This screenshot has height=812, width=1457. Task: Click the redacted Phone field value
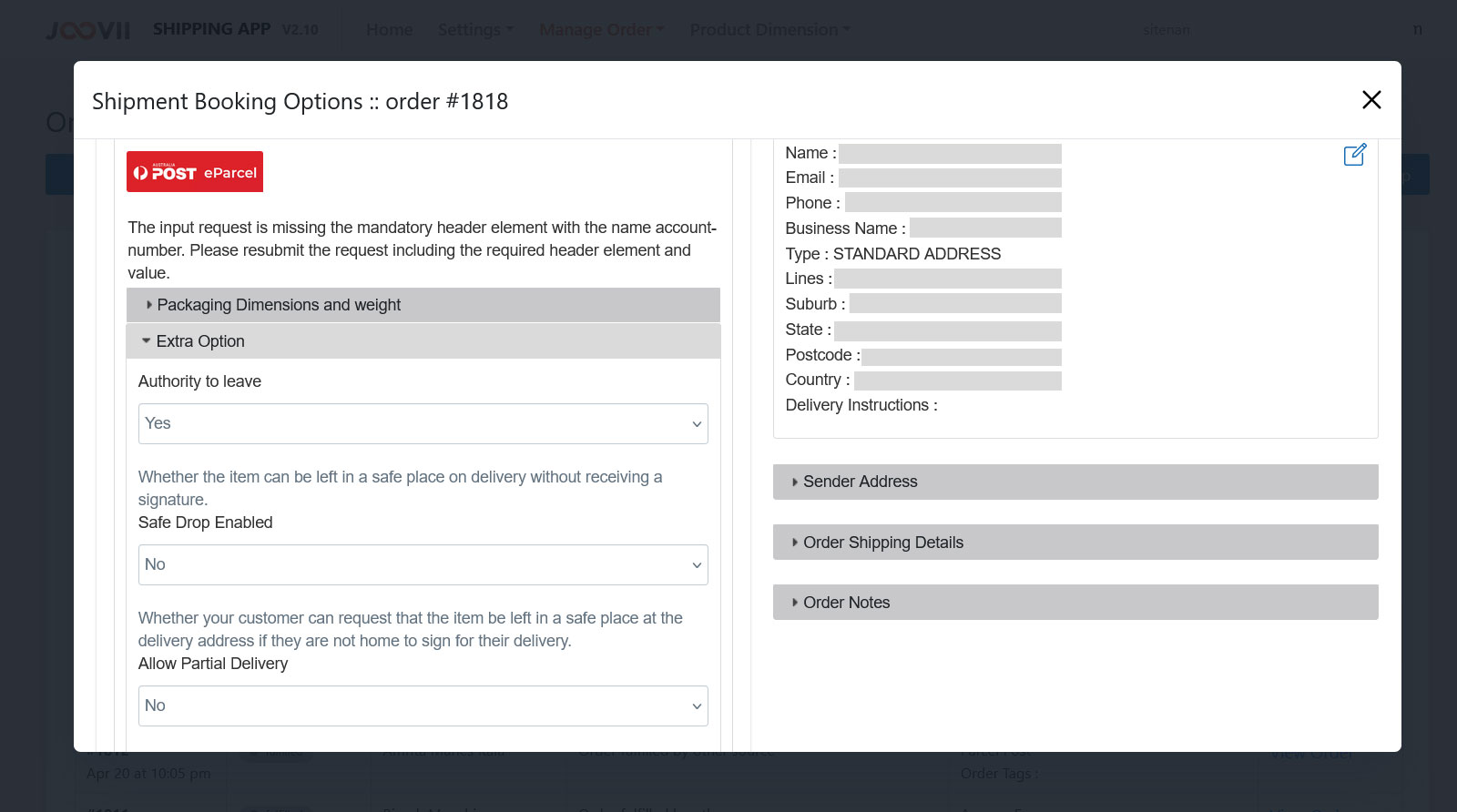point(953,202)
